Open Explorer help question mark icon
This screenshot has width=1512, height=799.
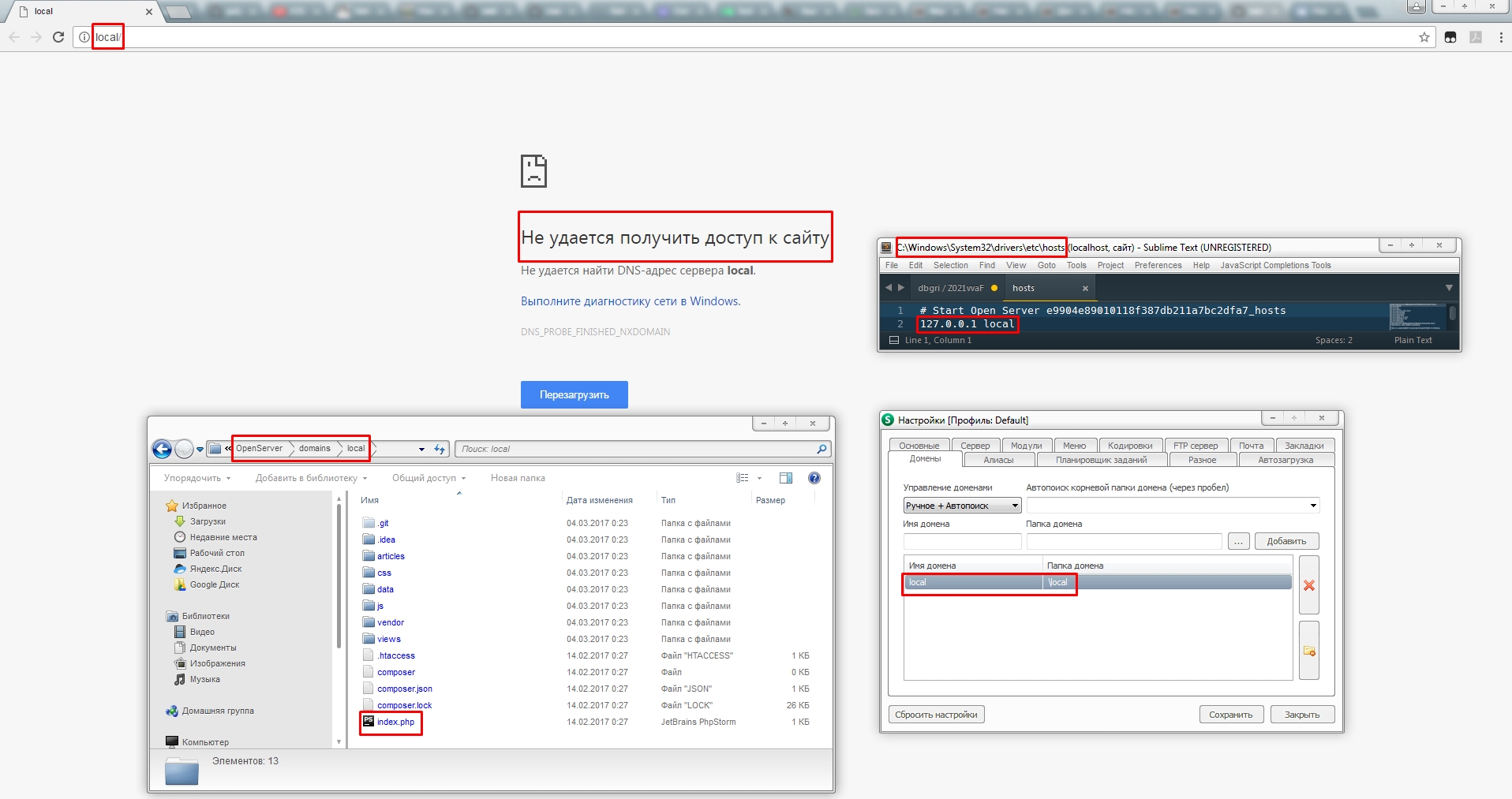coord(814,478)
